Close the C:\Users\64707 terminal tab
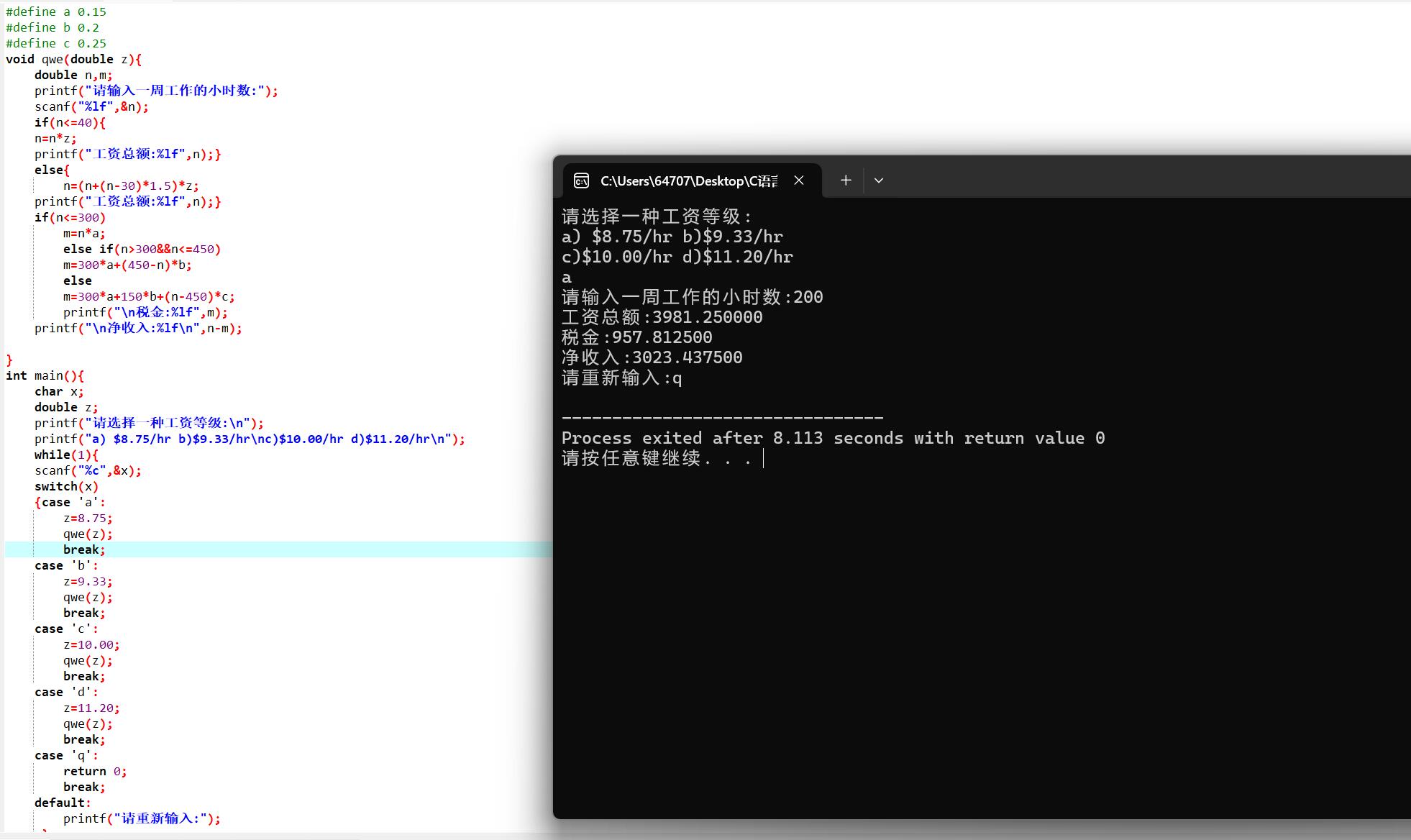Image resolution: width=1411 pixels, height=840 pixels. 799,181
